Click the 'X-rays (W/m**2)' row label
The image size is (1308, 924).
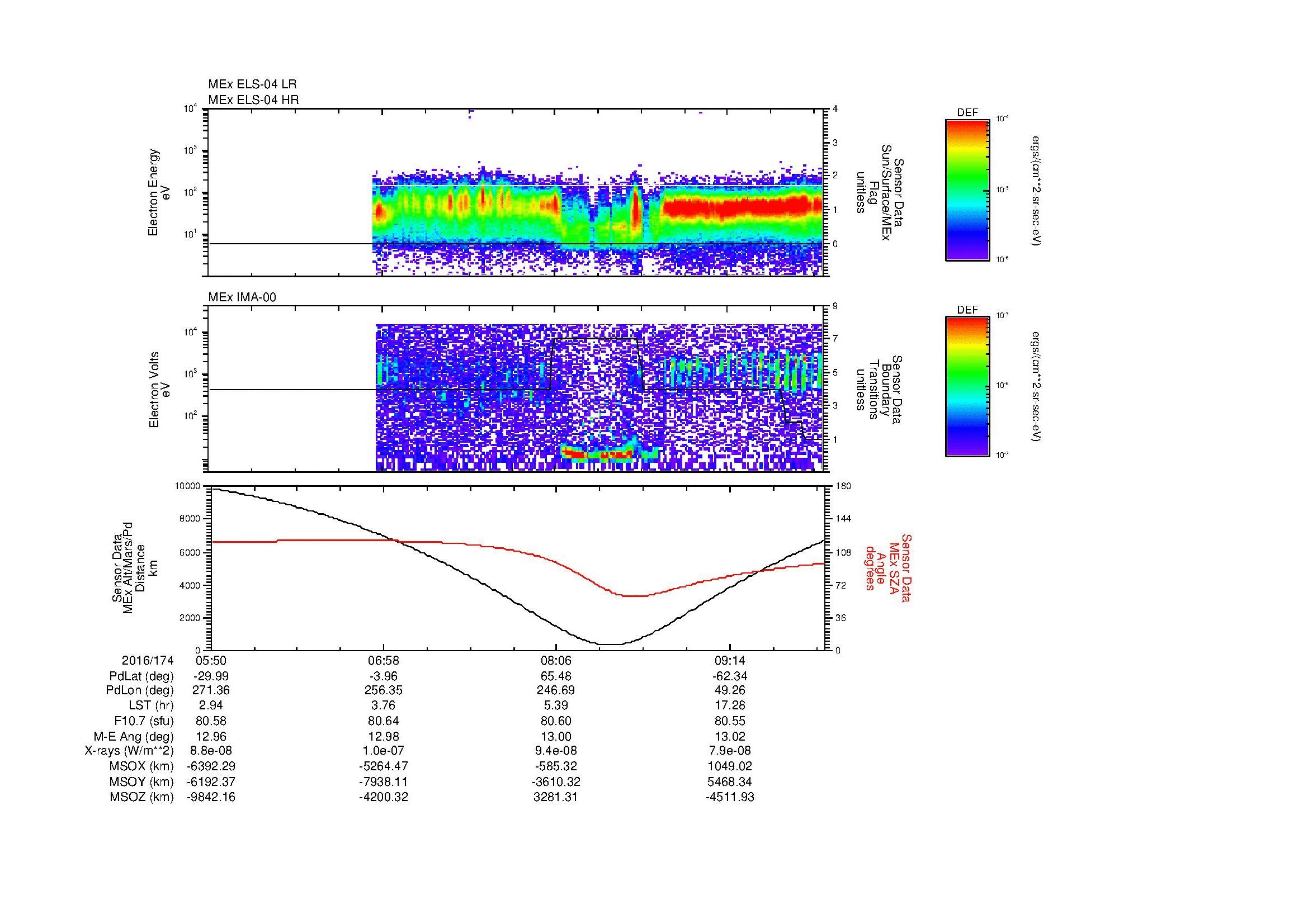(x=129, y=751)
